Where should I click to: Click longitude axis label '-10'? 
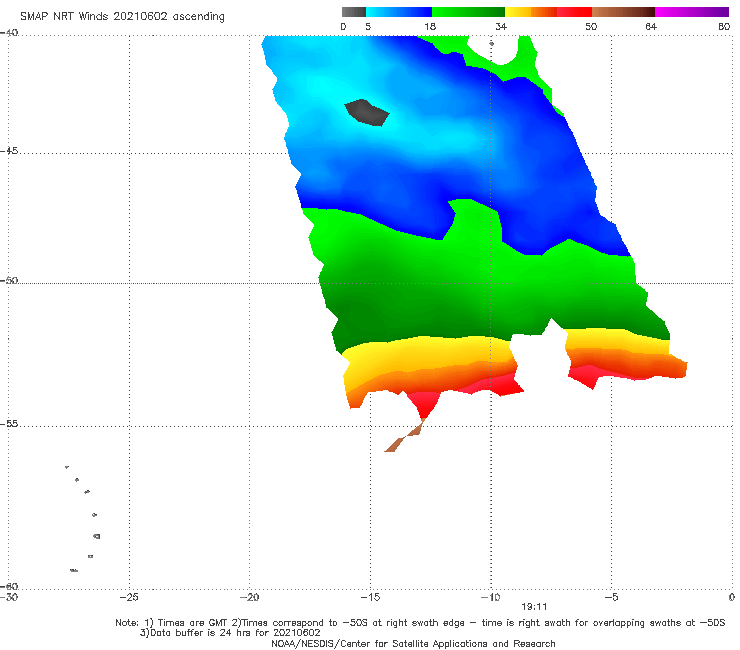[490, 598]
